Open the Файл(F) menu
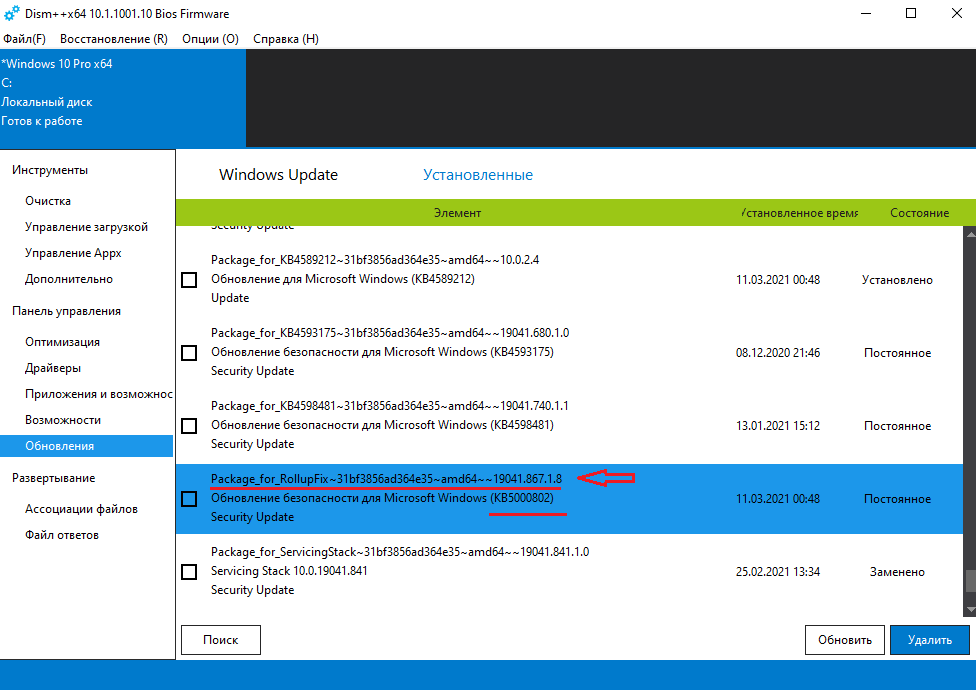 point(24,39)
